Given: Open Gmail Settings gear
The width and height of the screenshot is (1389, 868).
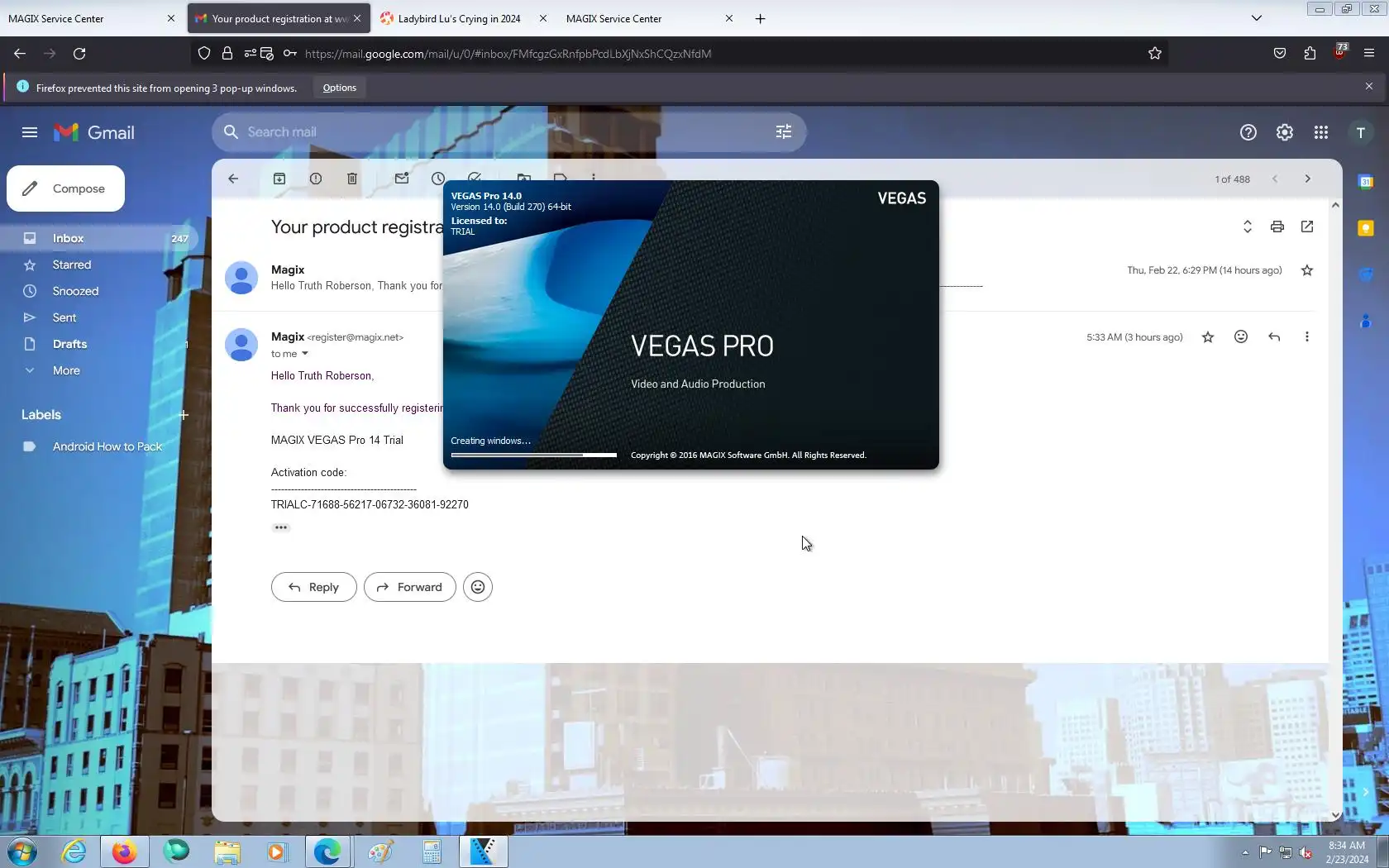Looking at the screenshot, I should pos(1285,132).
